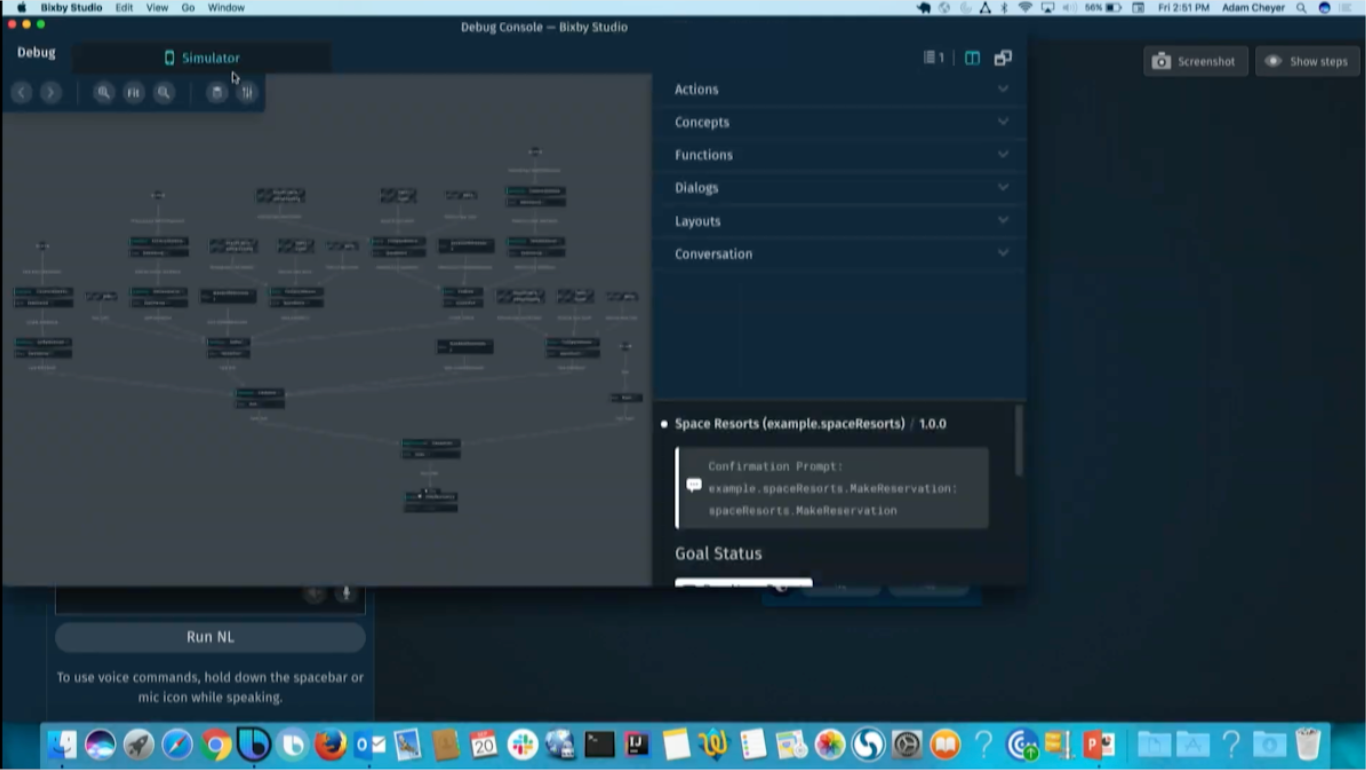Open Trash in the dock
The height and width of the screenshot is (770, 1366).
1308,744
